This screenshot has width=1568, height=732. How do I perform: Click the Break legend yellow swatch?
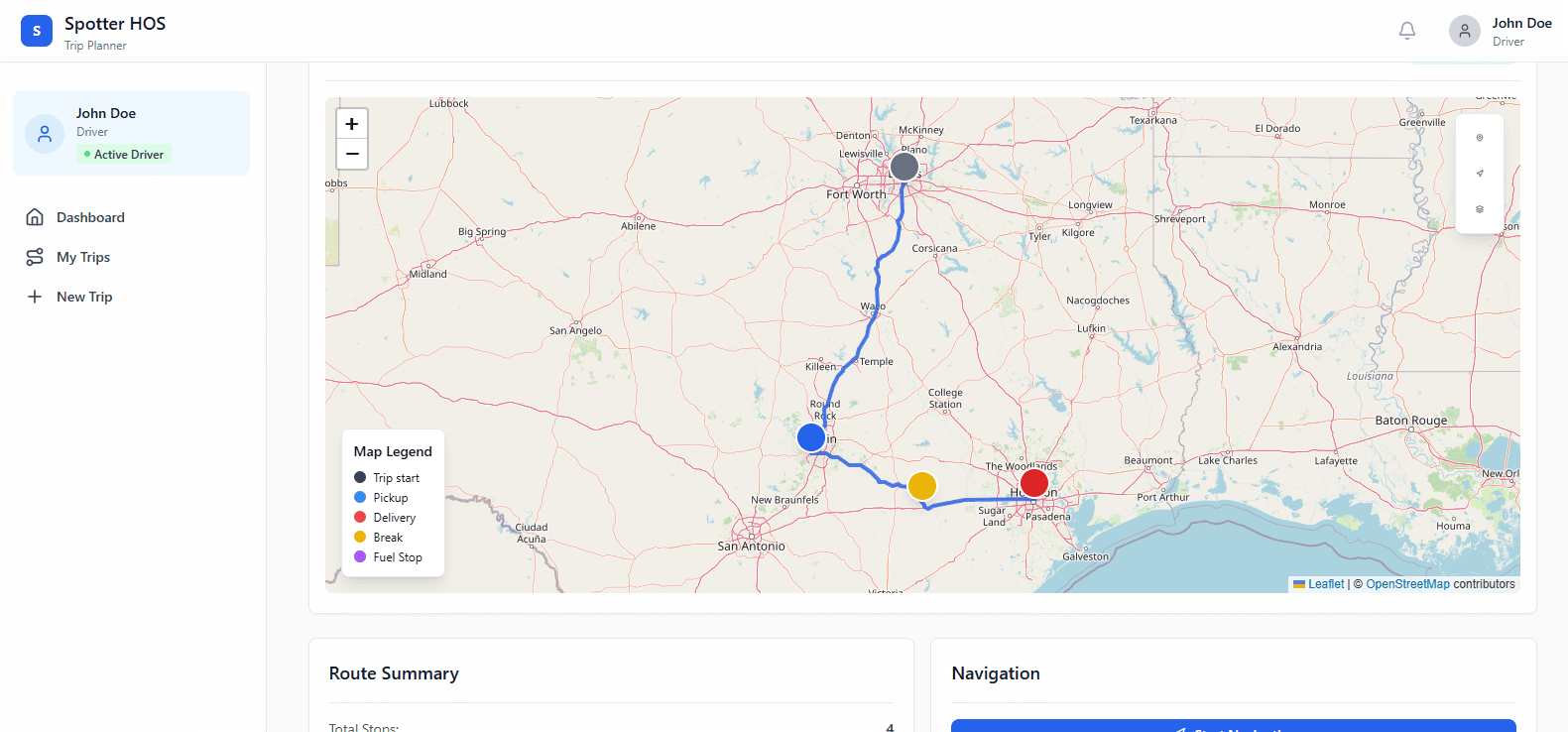pyautogui.click(x=360, y=537)
